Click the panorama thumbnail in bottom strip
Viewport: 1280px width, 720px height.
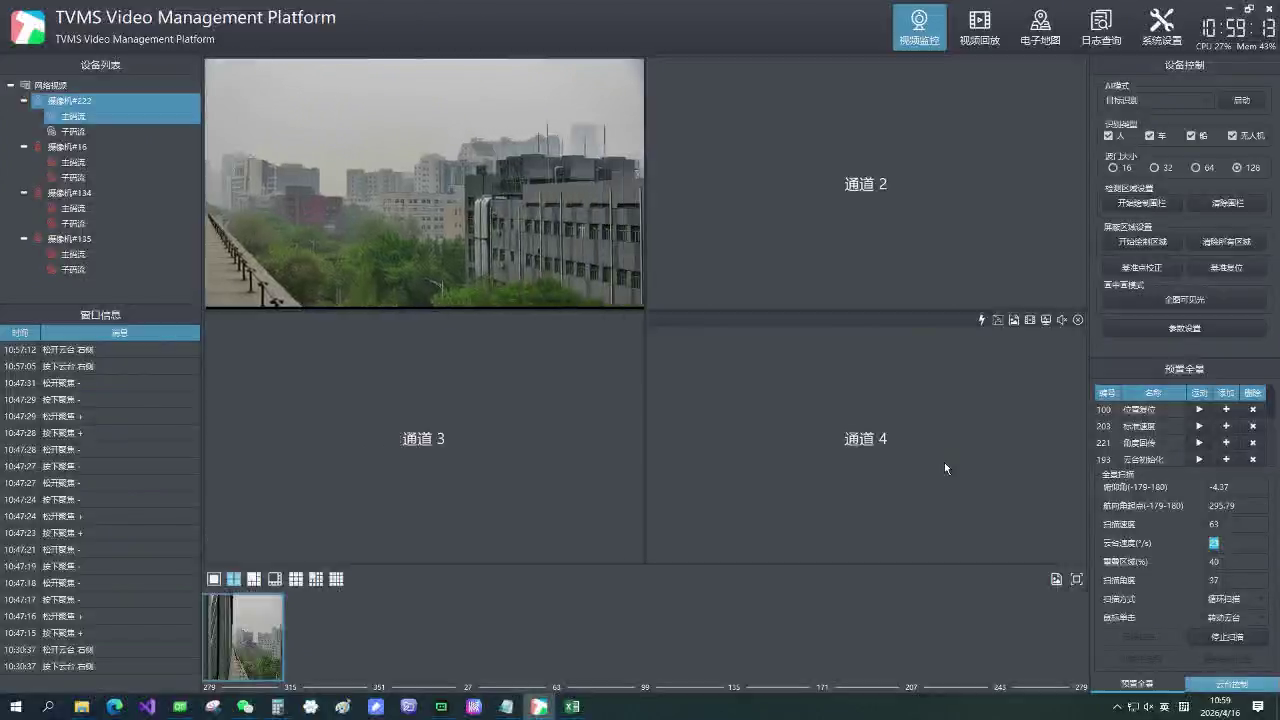[x=243, y=637]
